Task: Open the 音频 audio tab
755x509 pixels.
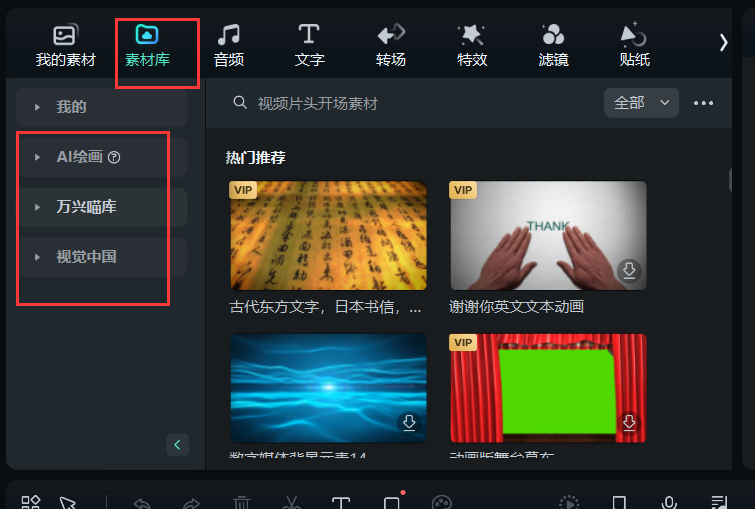Action: (x=229, y=46)
